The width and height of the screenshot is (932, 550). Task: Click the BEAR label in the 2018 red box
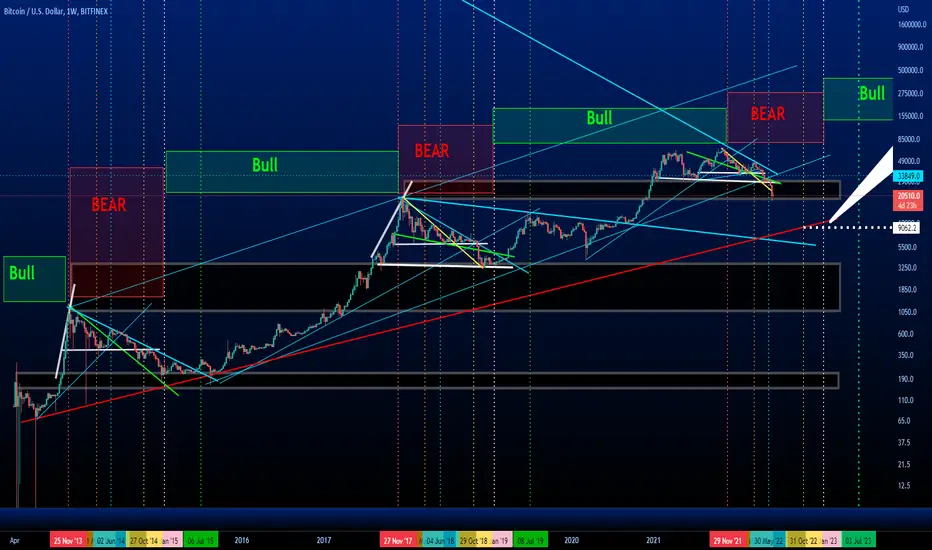pyautogui.click(x=432, y=151)
